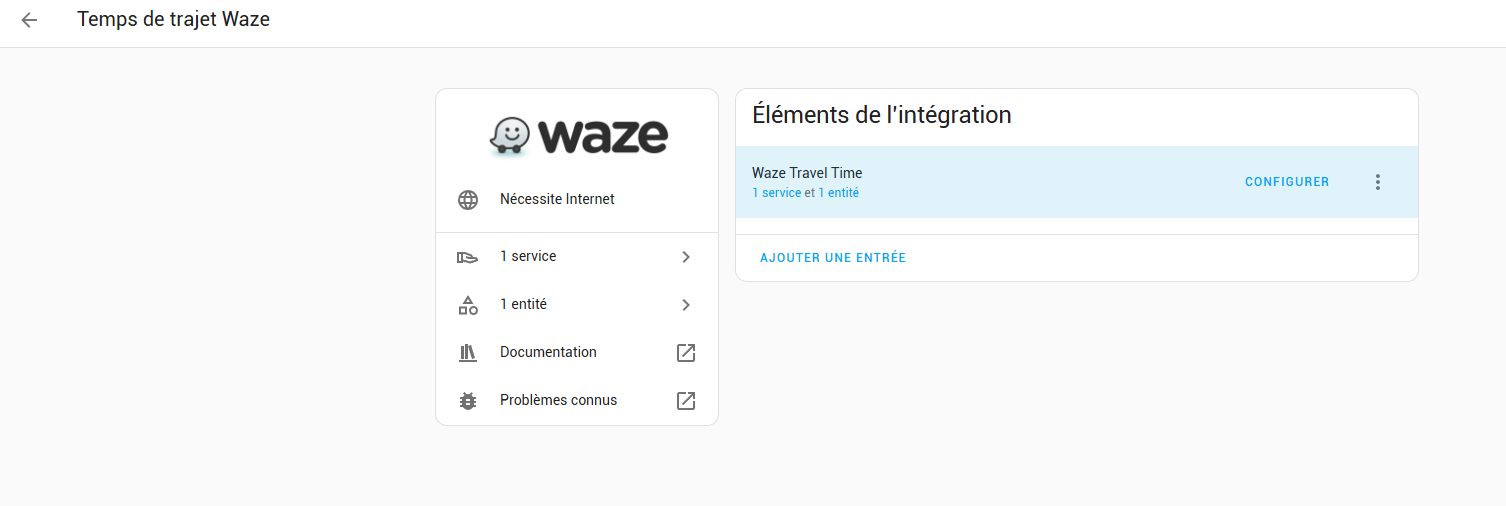Click the hand service icon
Viewport: 1506px width, 506px height.
[468, 257]
